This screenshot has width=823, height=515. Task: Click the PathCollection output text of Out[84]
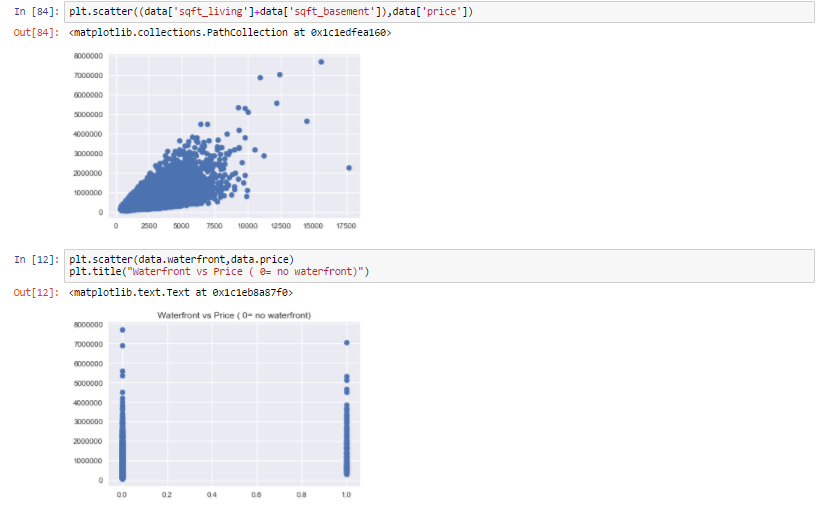pos(230,33)
